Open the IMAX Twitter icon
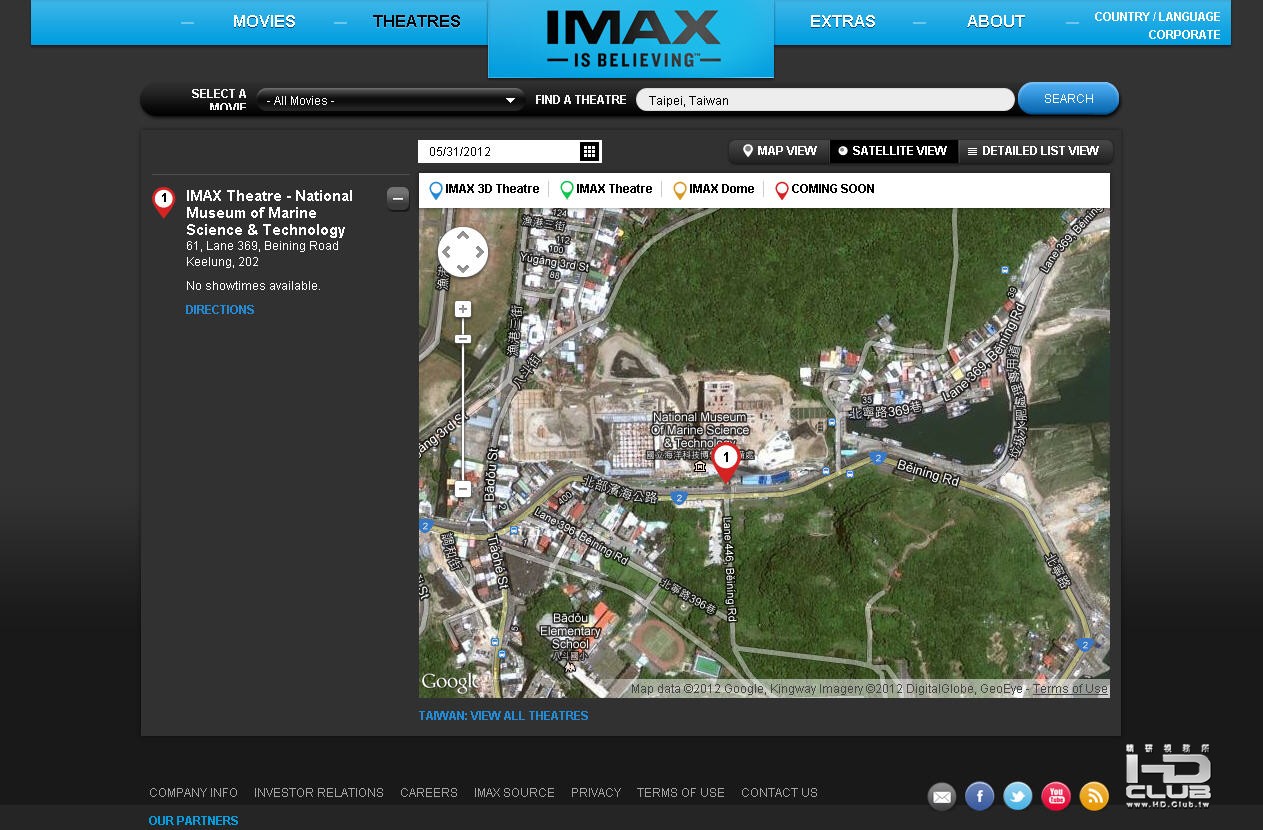This screenshot has height=830, width=1263. [1017, 796]
